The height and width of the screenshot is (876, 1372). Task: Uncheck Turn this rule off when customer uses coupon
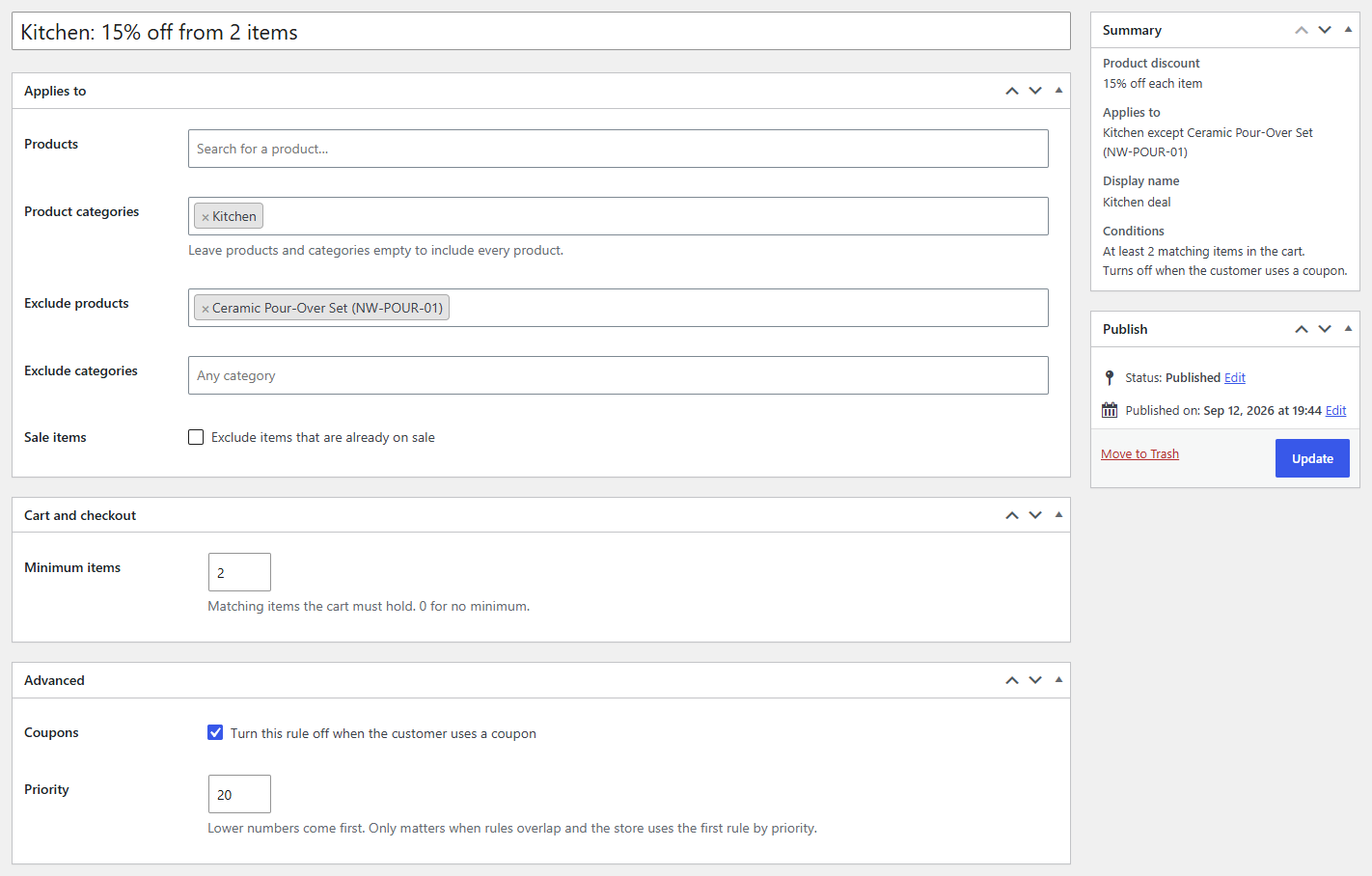pos(215,732)
